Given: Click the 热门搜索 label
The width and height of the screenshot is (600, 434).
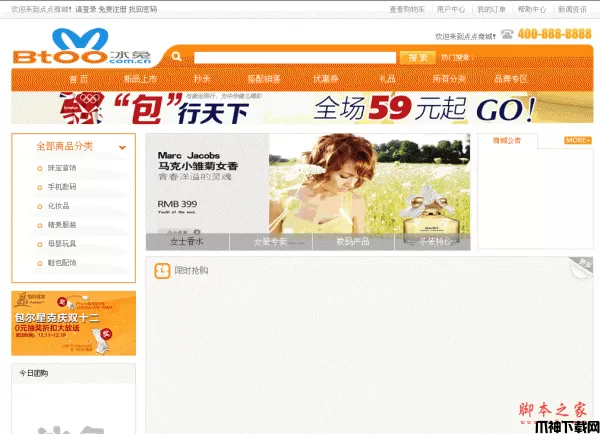Looking at the screenshot, I should coord(457,58).
